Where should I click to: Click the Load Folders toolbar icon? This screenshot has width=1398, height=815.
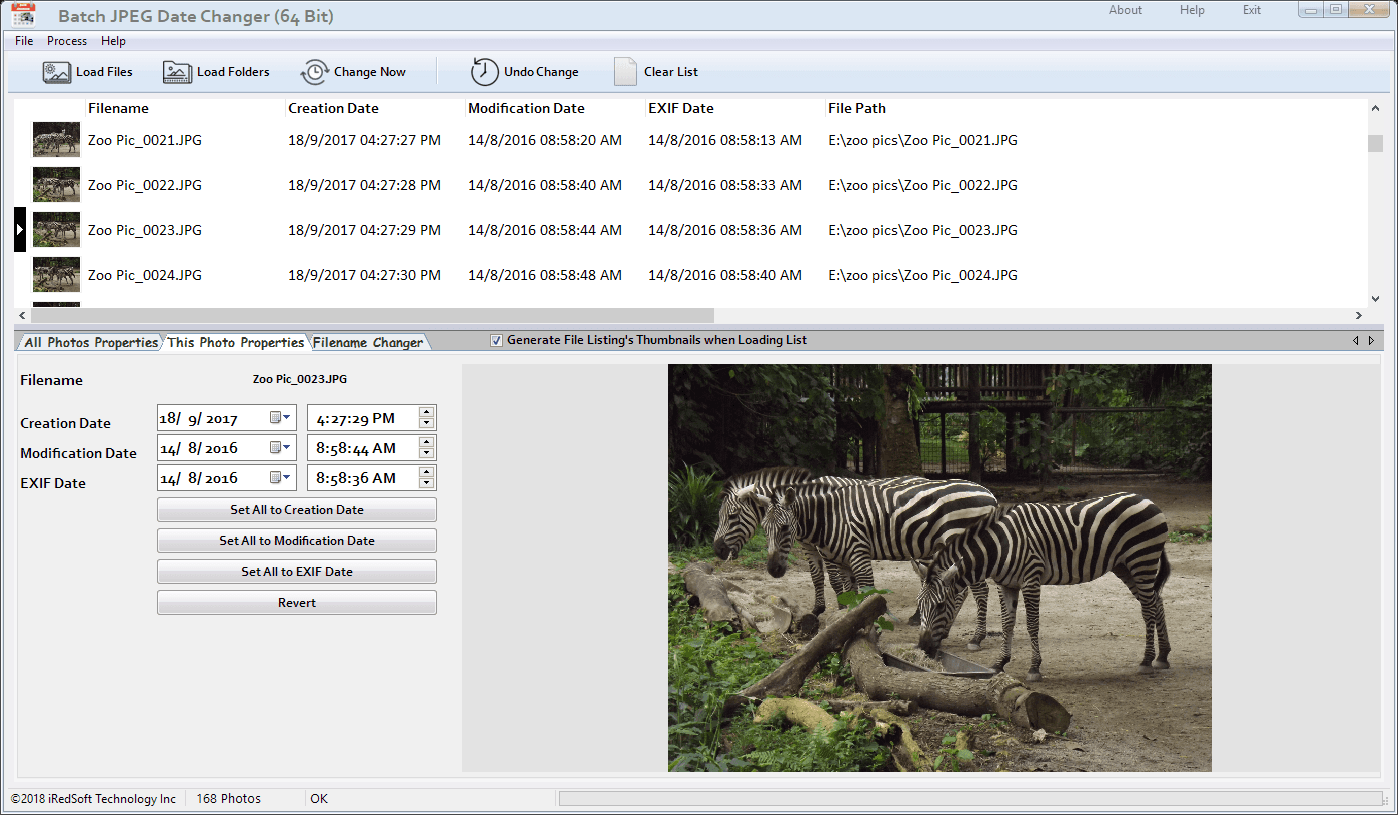[x=178, y=72]
